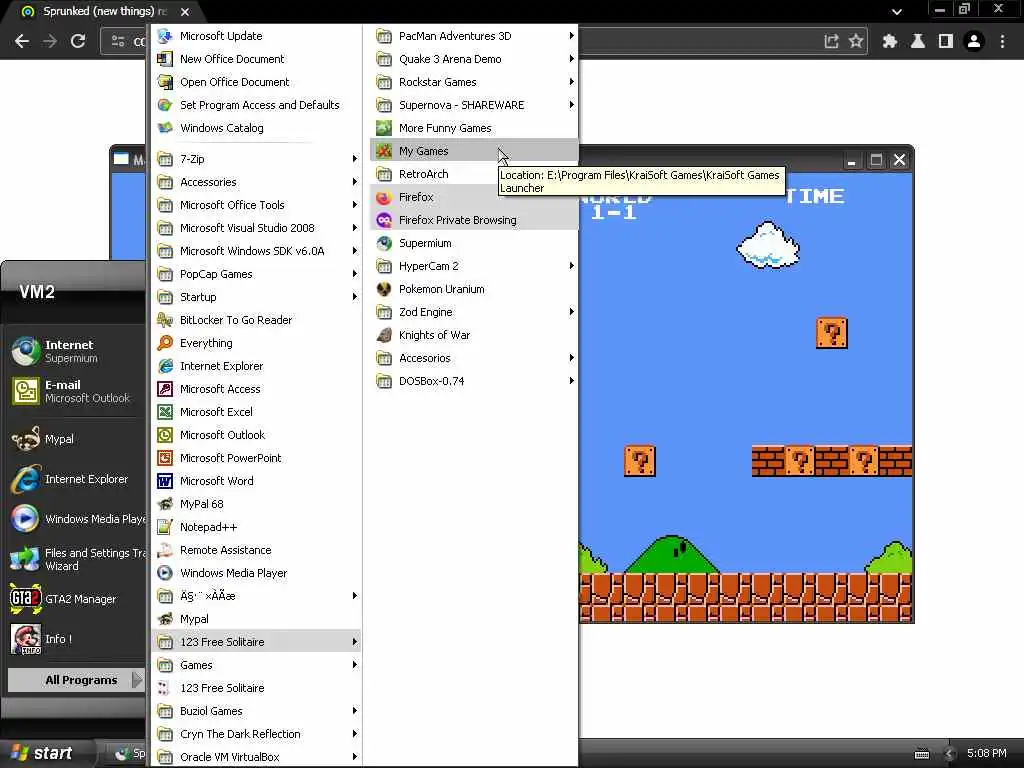Click the tray keyboard icon
Image resolution: width=1024 pixels, height=768 pixels.
pos(922,754)
